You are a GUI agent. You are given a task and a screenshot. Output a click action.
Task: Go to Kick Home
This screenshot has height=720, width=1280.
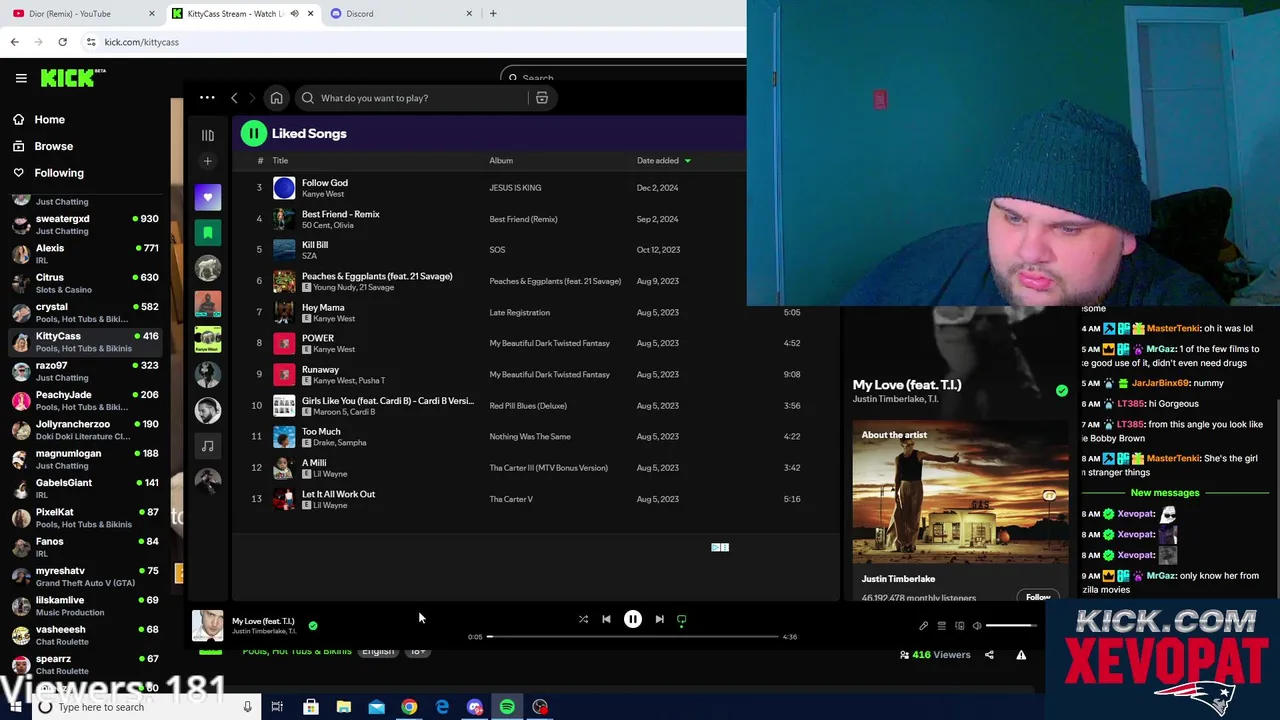click(x=50, y=119)
